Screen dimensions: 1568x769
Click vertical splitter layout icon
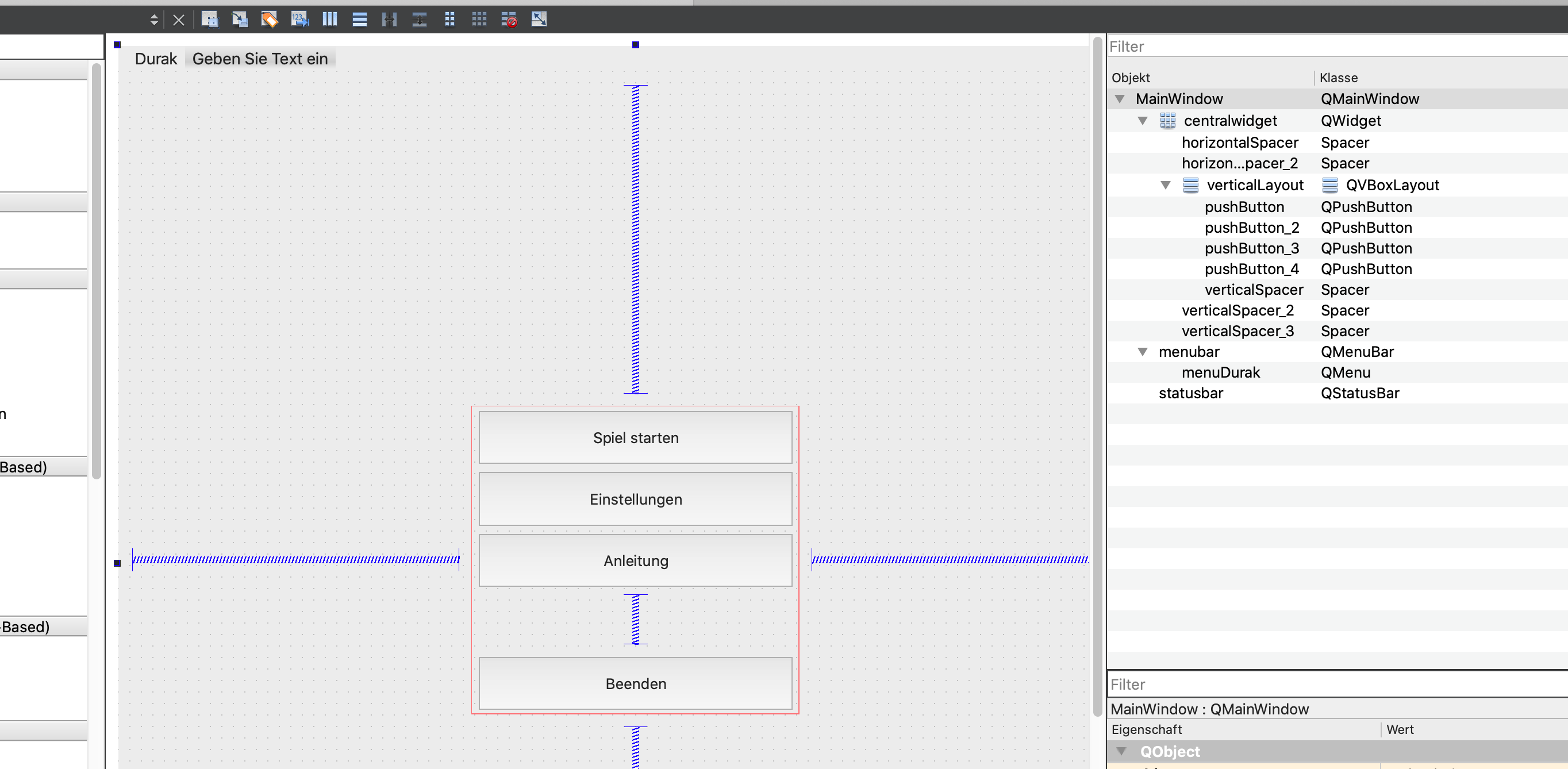(420, 20)
